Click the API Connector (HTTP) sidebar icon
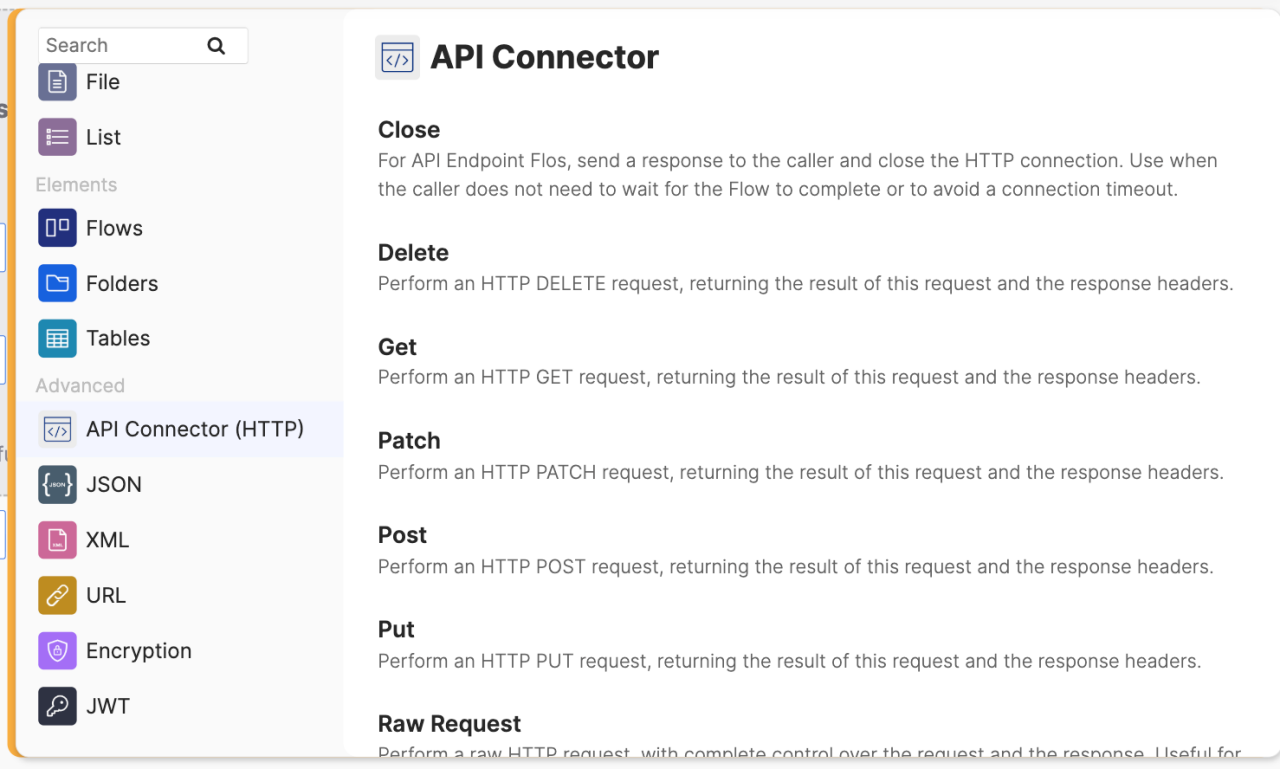 [57, 428]
